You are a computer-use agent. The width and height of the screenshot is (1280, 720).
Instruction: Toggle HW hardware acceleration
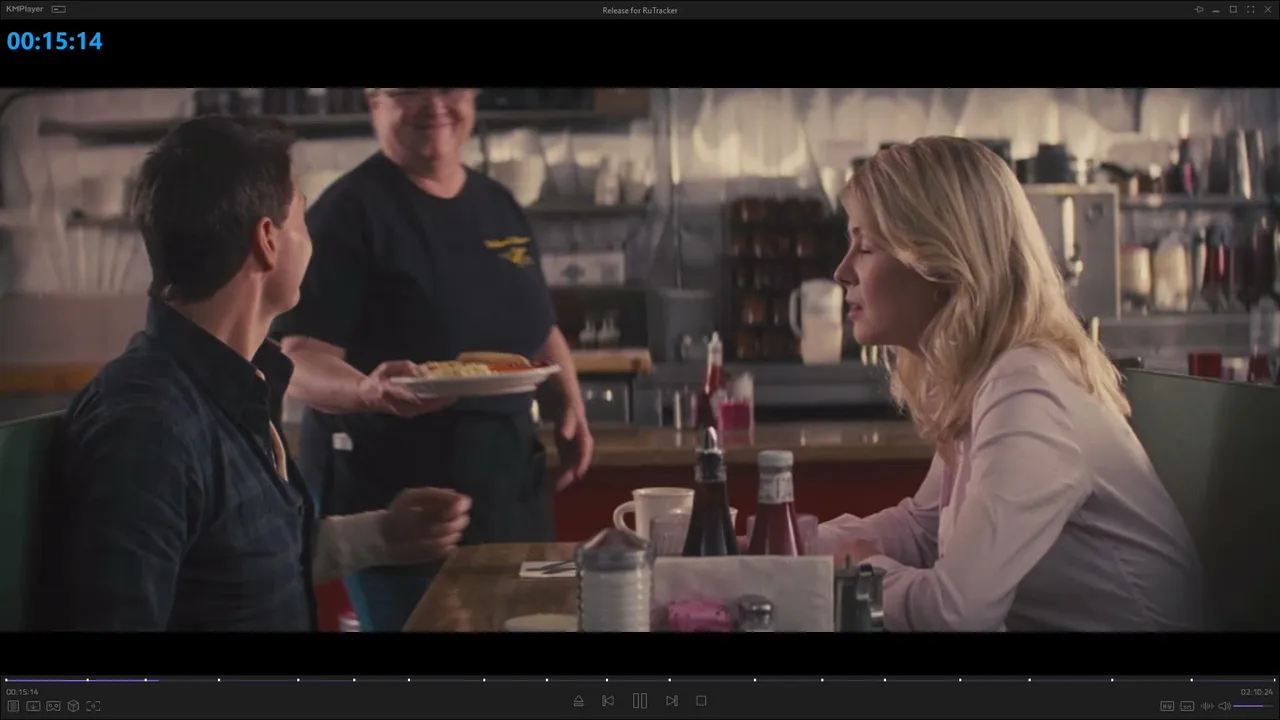(x=1167, y=706)
